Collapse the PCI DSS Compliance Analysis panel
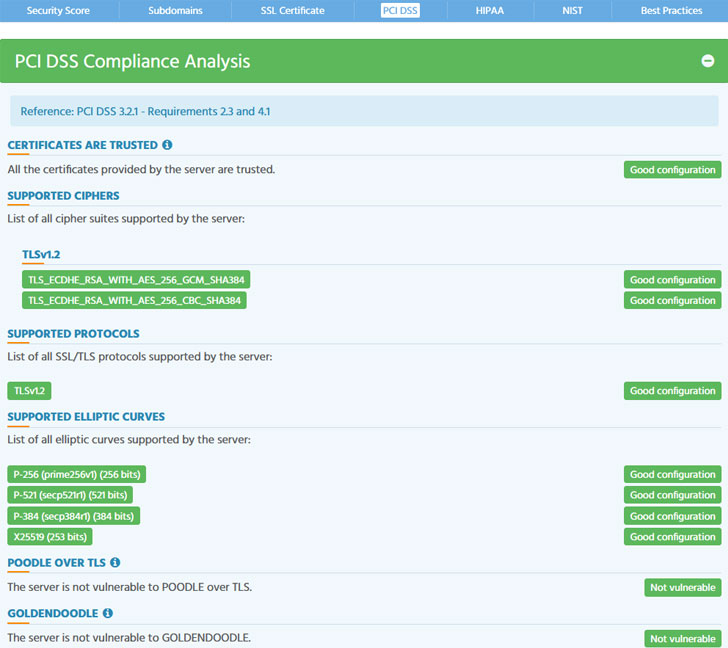The width and height of the screenshot is (728, 648). (707, 61)
